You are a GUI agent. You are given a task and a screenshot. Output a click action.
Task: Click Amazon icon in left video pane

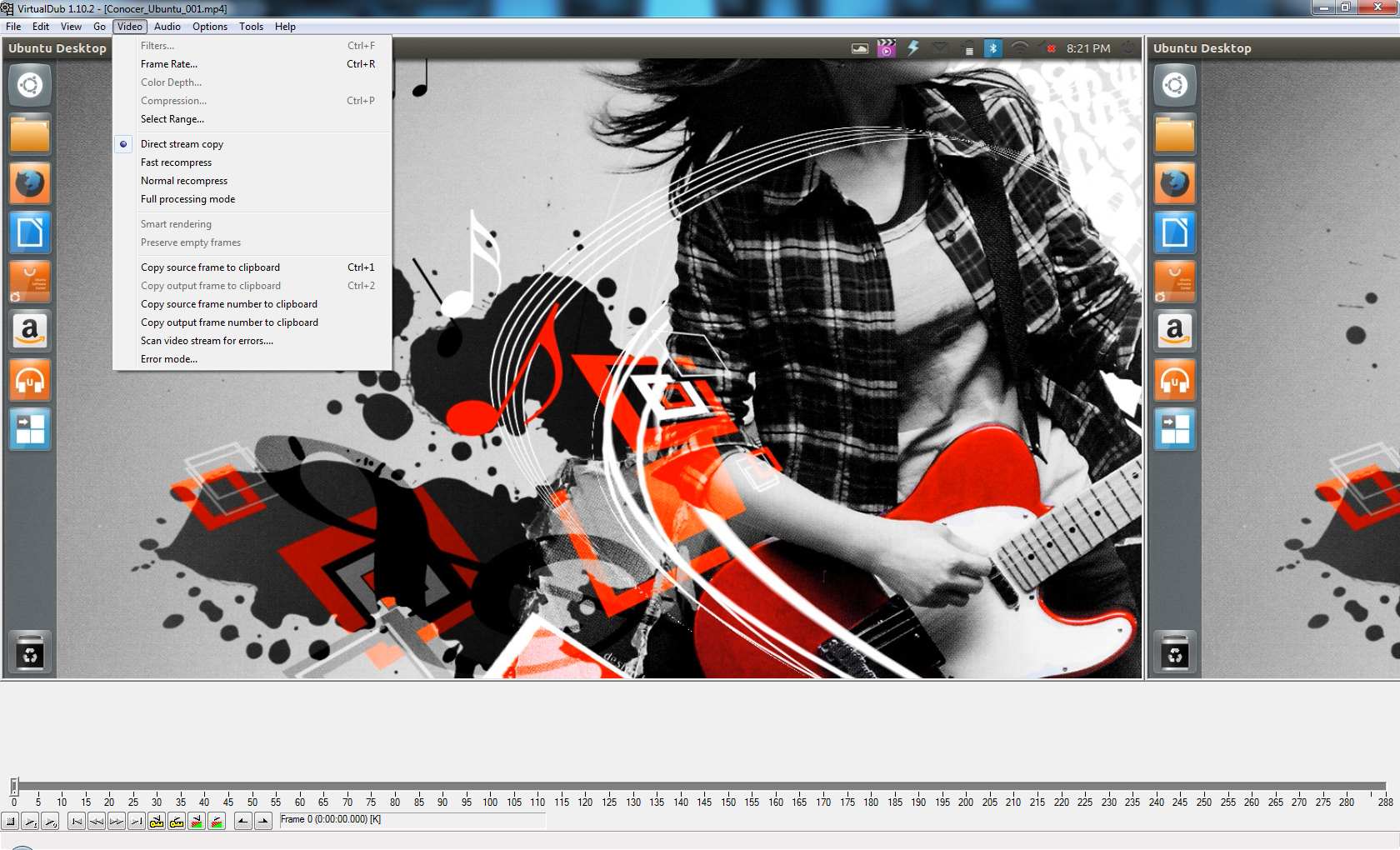tap(30, 331)
